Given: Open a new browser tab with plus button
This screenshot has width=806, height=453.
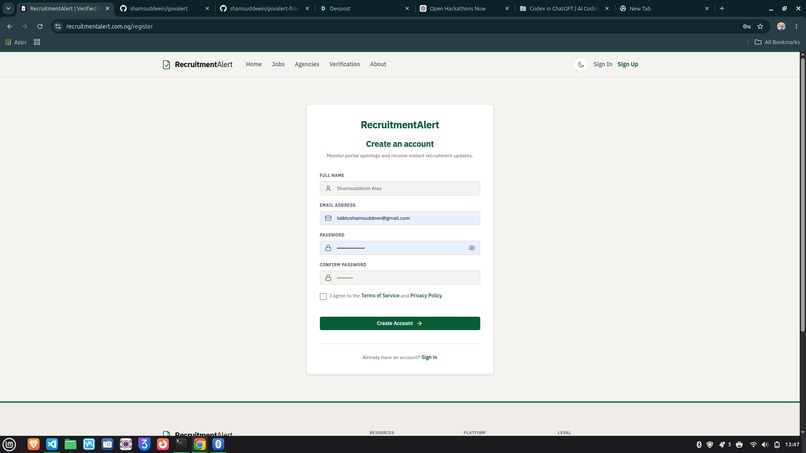Looking at the screenshot, I should [722, 8].
